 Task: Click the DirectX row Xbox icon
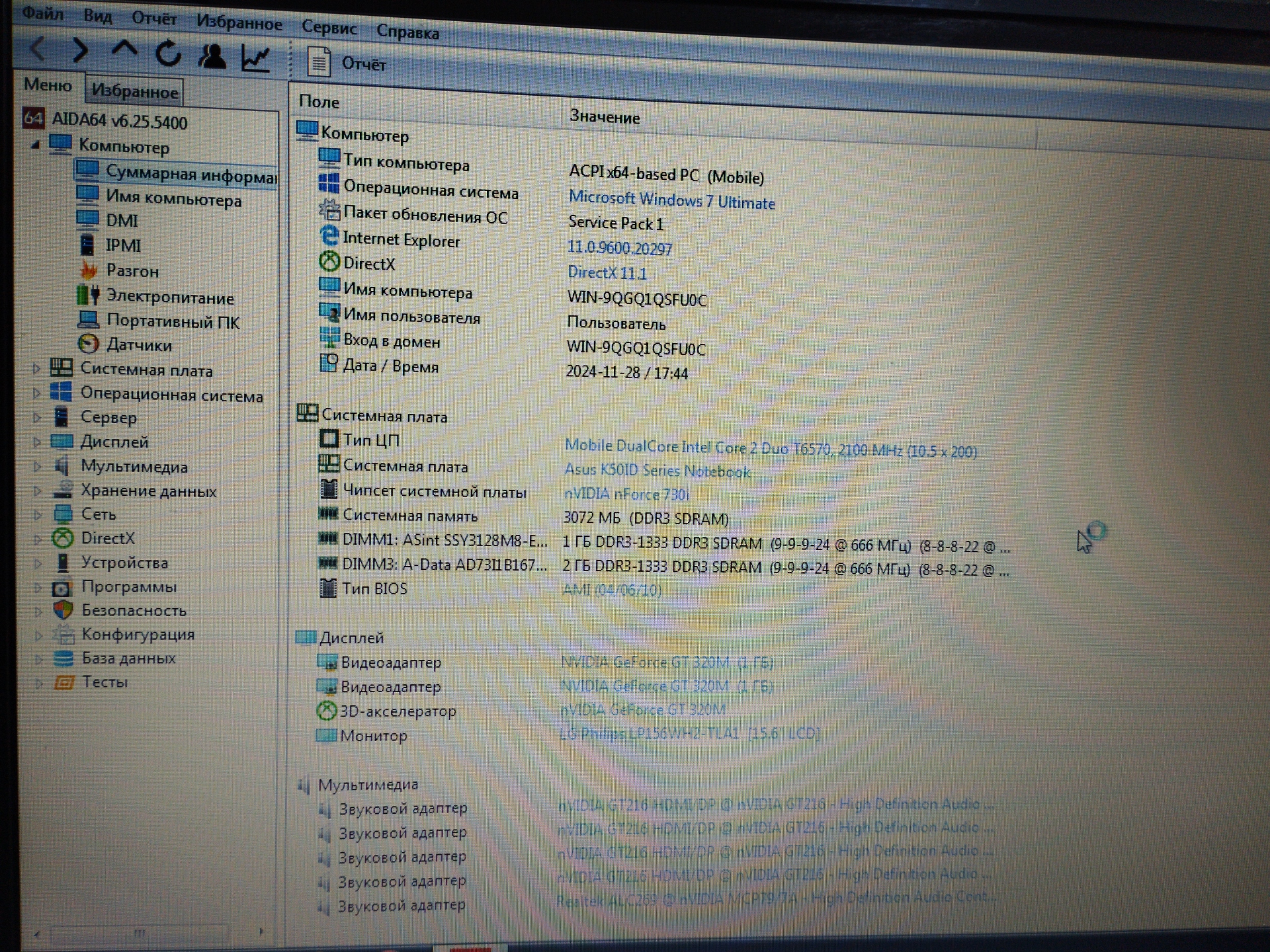pyautogui.click(x=329, y=262)
